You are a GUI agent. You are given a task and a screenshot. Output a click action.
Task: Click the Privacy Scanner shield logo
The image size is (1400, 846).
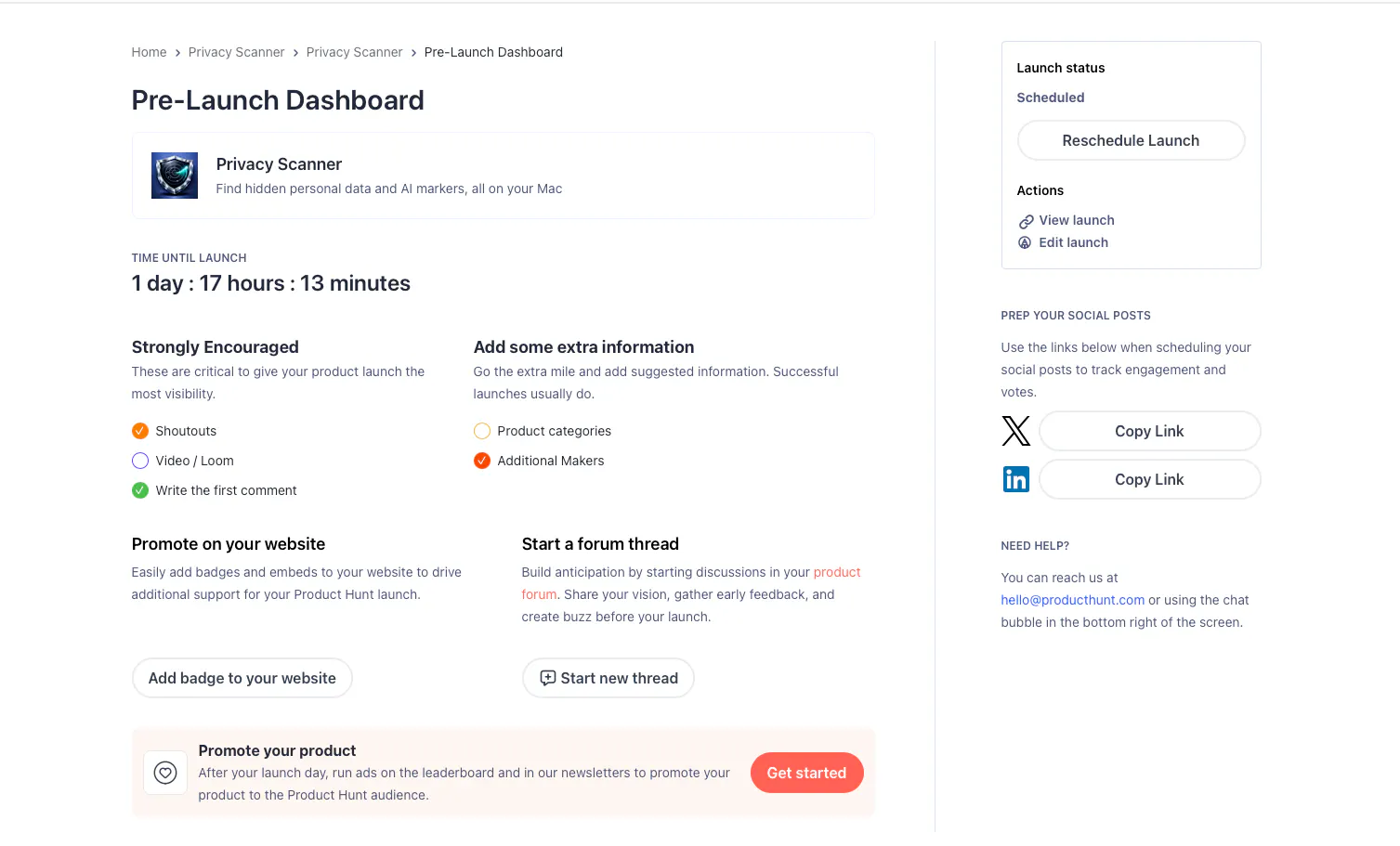(175, 176)
